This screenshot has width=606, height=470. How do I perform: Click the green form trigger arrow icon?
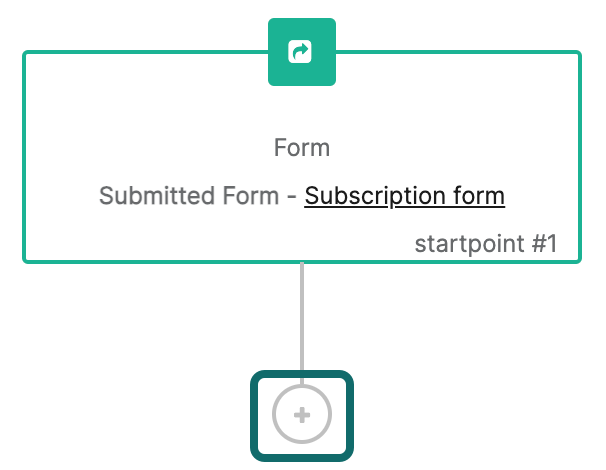coord(300,51)
